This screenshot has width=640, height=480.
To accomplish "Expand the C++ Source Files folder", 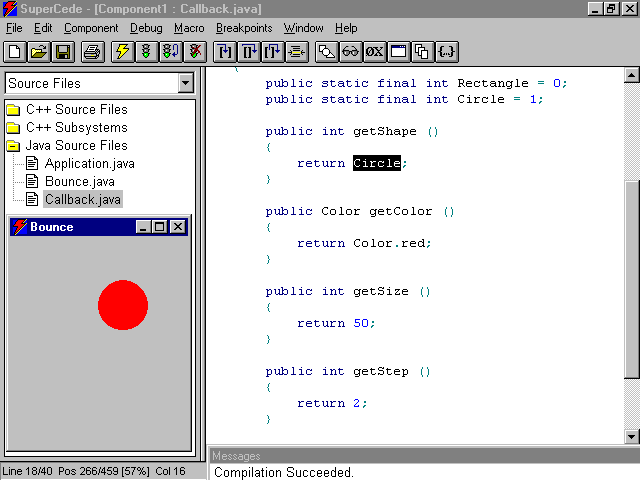I will click(13, 109).
